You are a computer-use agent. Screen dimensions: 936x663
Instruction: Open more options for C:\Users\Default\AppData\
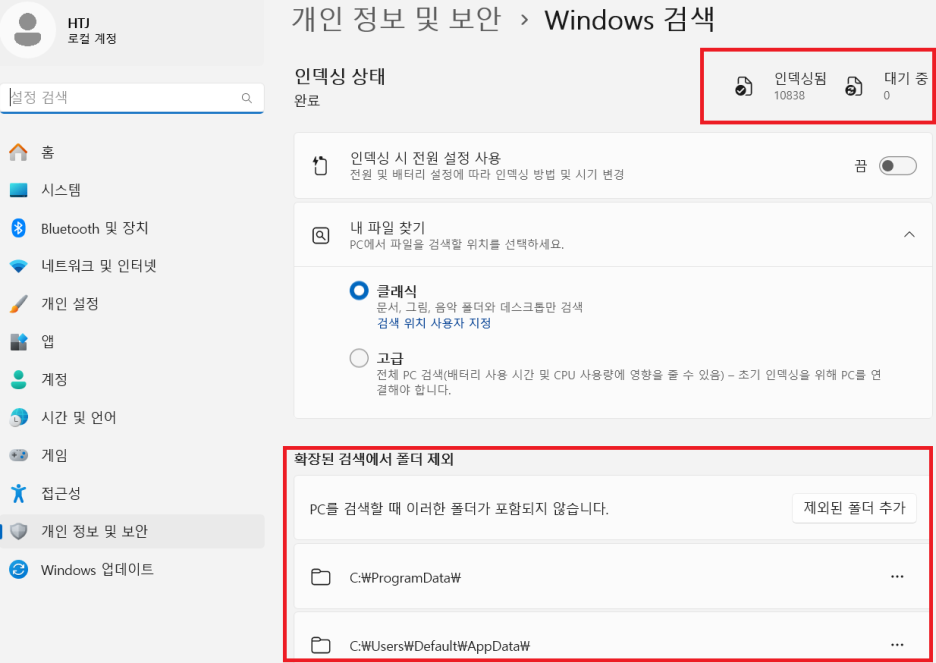click(x=897, y=645)
